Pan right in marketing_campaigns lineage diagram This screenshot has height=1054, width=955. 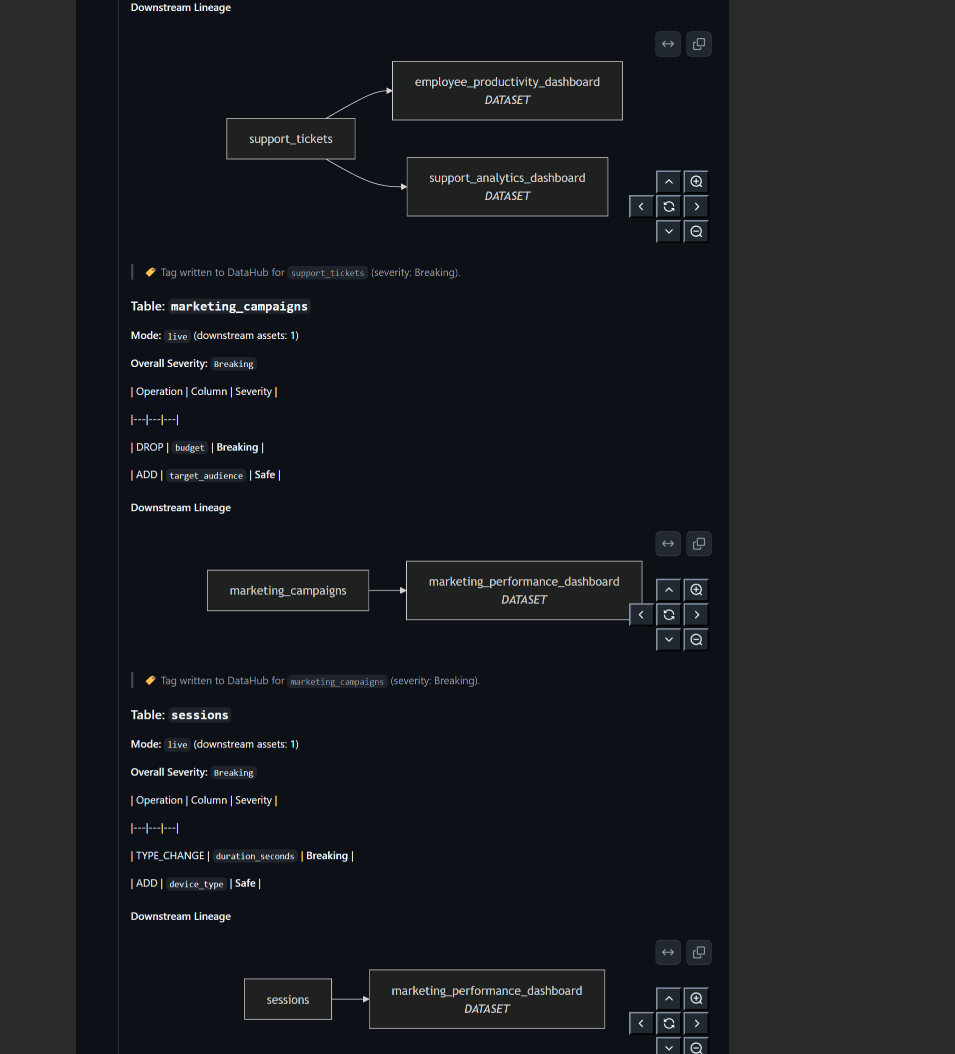tap(696, 614)
